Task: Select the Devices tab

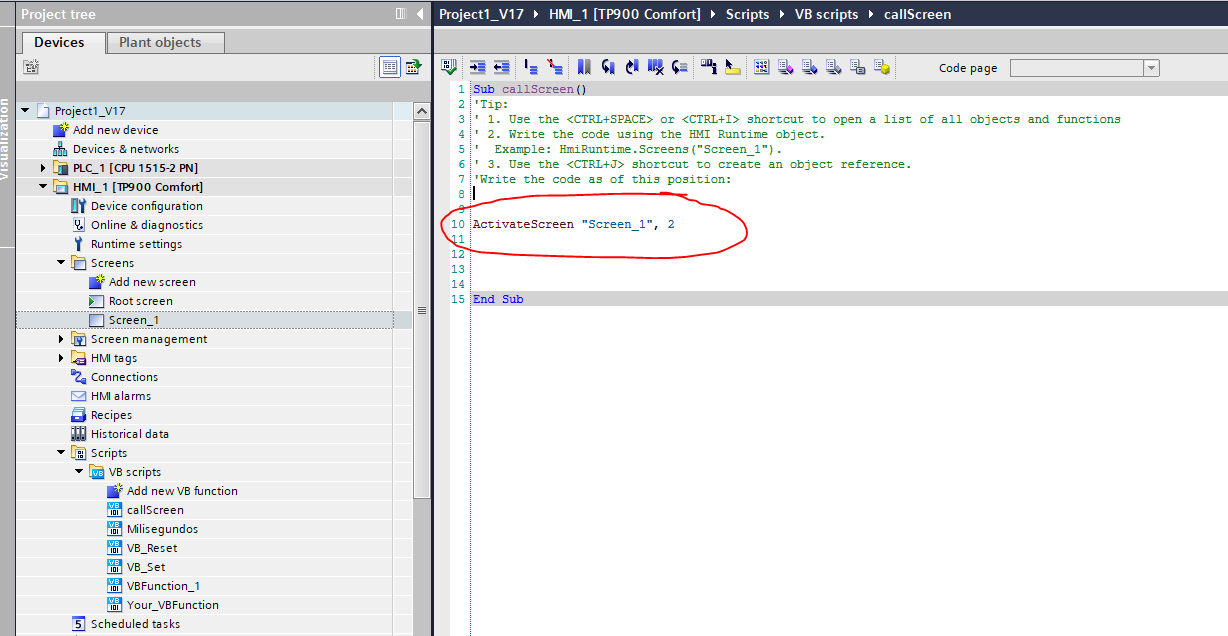Action: pyautogui.click(x=59, y=42)
